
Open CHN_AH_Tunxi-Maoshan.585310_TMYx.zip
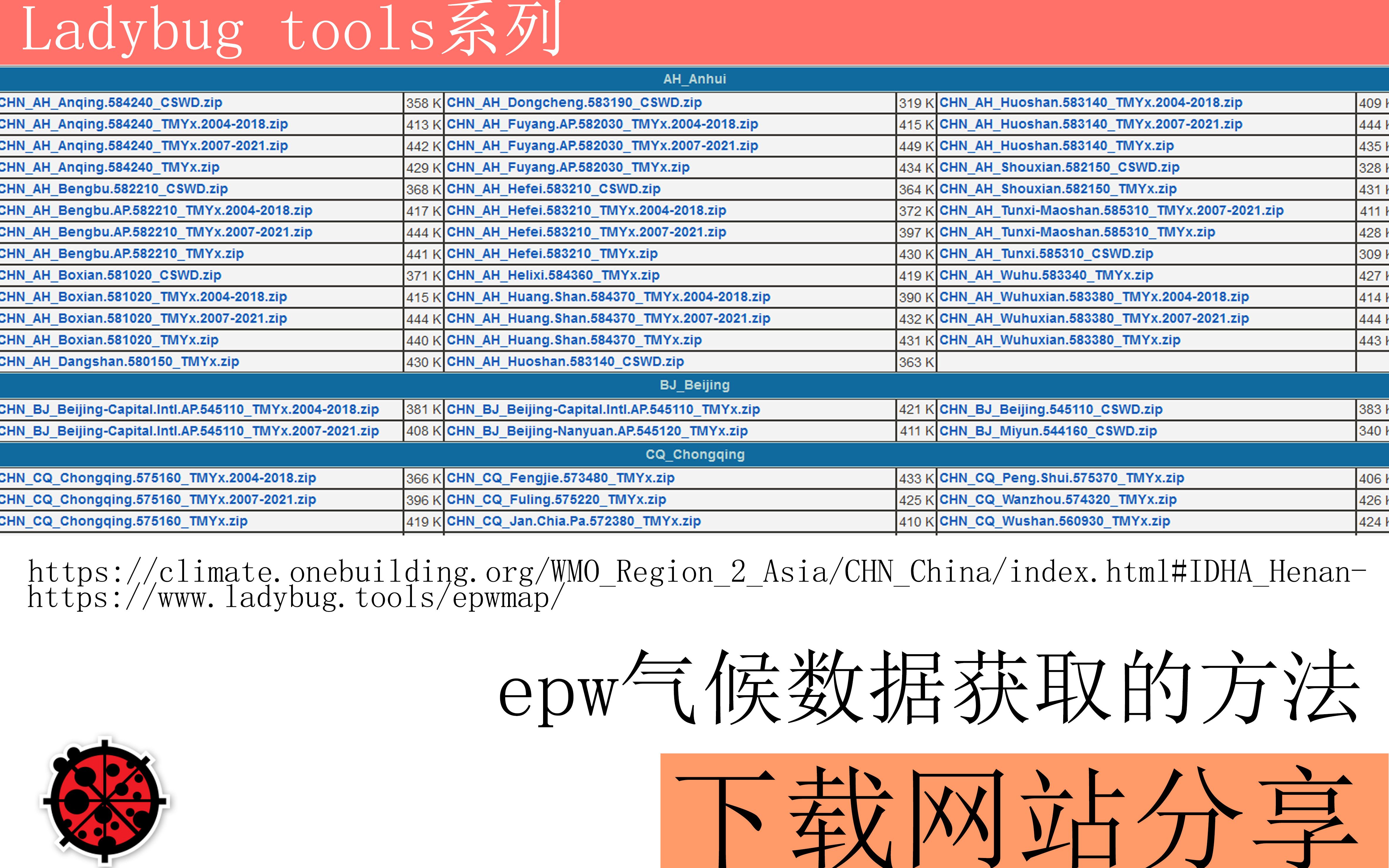point(1077,232)
